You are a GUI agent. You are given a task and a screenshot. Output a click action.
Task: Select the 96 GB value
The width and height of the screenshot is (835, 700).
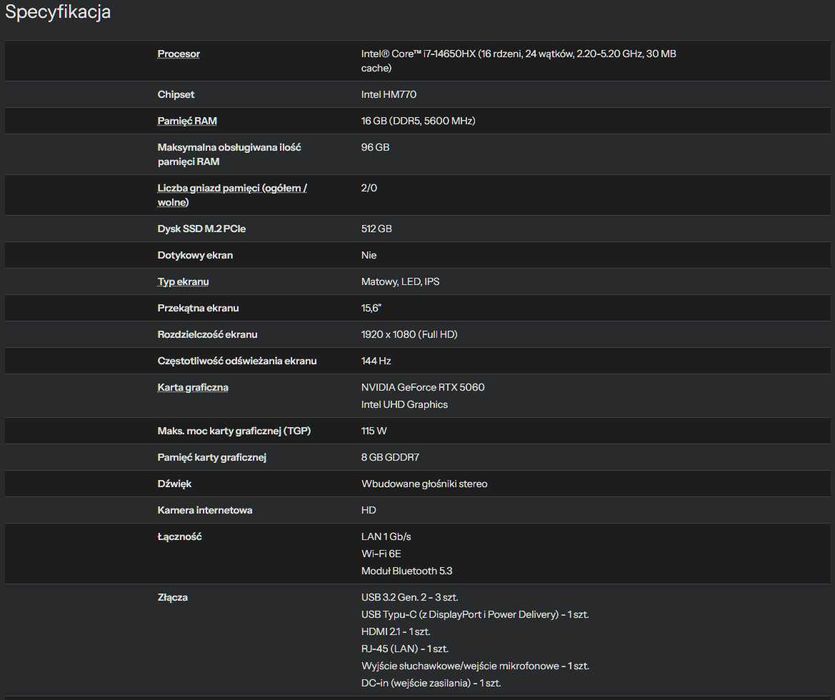coord(375,147)
